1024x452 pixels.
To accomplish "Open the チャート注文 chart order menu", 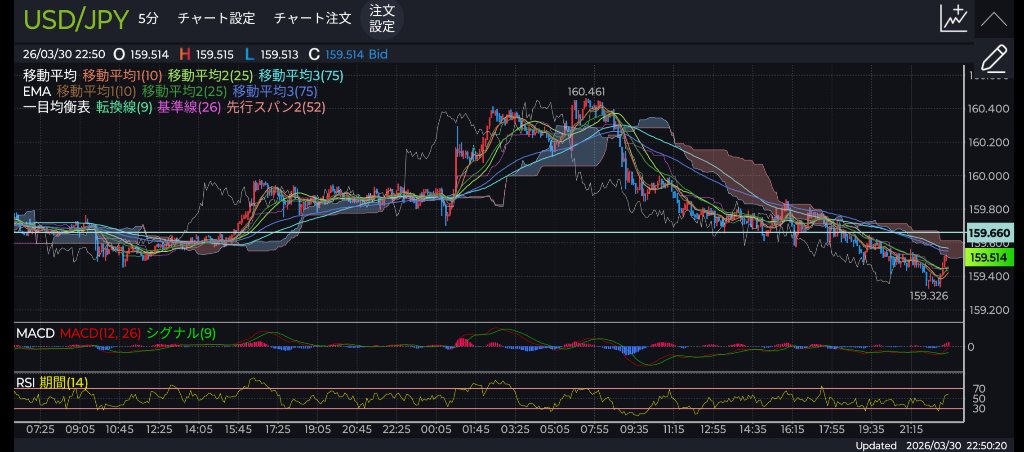I will point(312,18).
